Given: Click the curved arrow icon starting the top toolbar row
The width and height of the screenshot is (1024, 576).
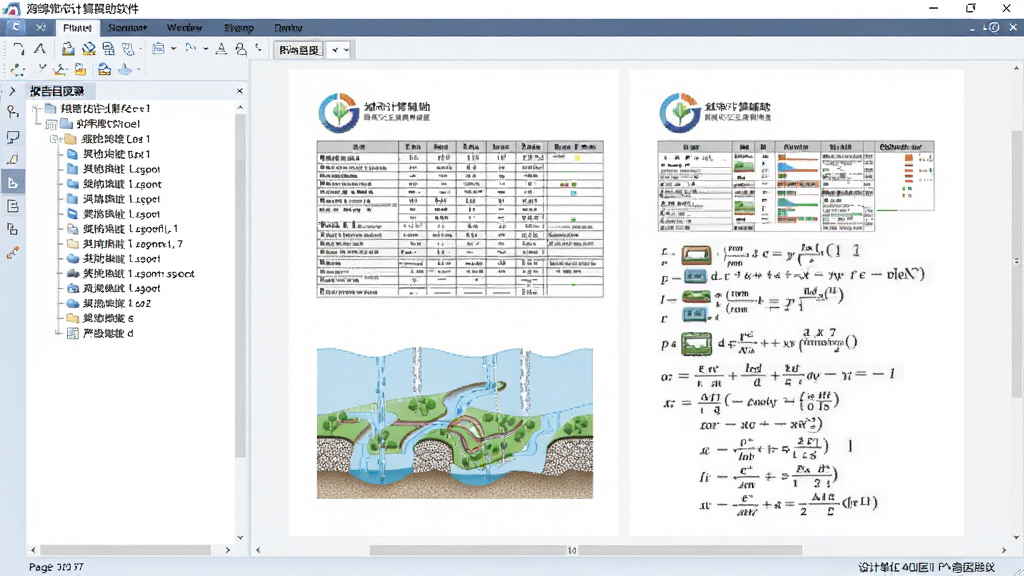Looking at the screenshot, I should [18, 49].
